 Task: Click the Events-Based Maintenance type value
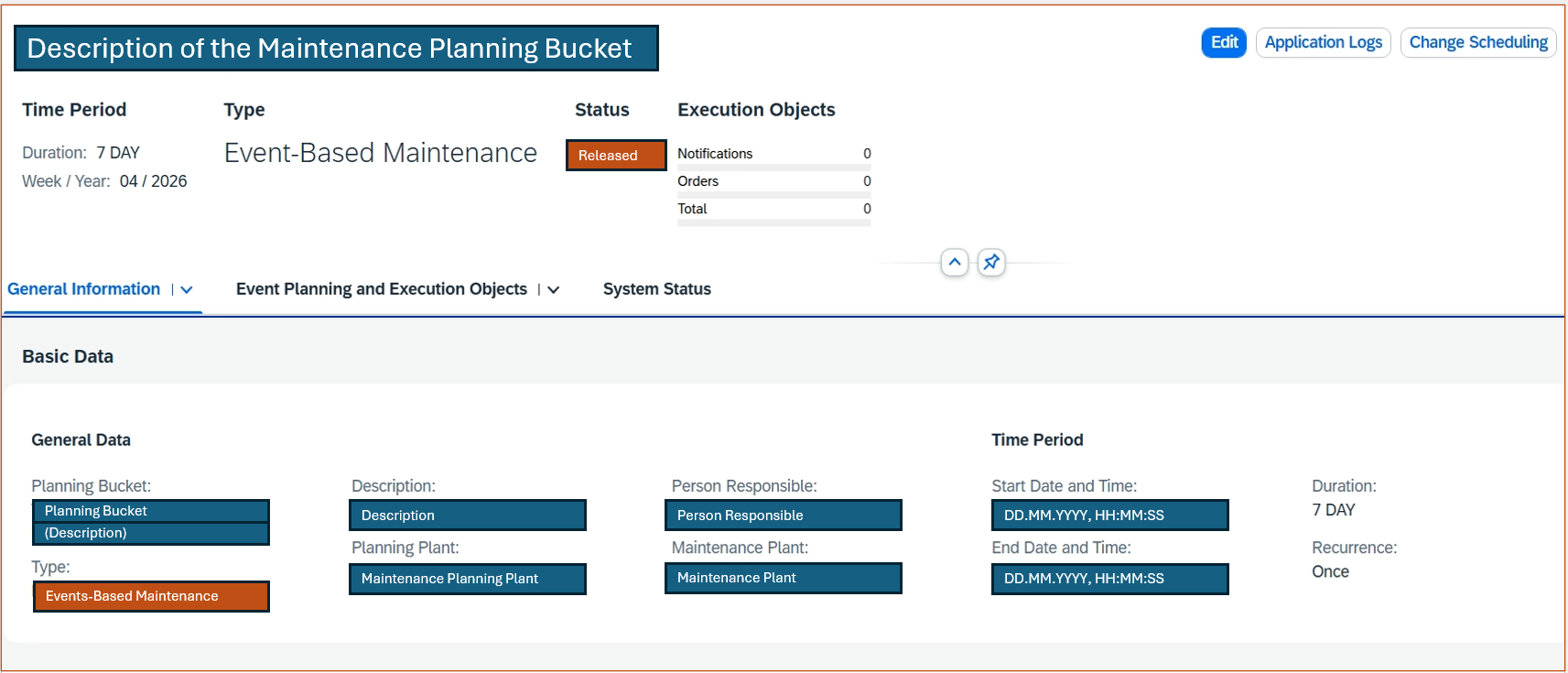[x=151, y=596]
